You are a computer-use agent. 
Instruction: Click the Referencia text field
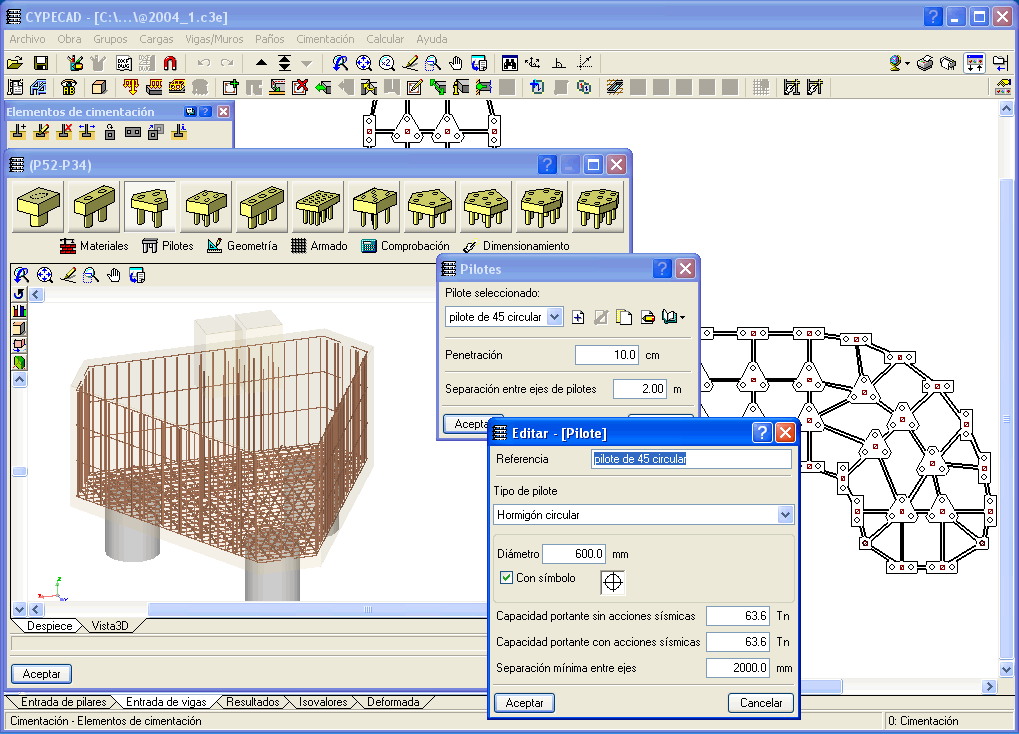(691, 459)
